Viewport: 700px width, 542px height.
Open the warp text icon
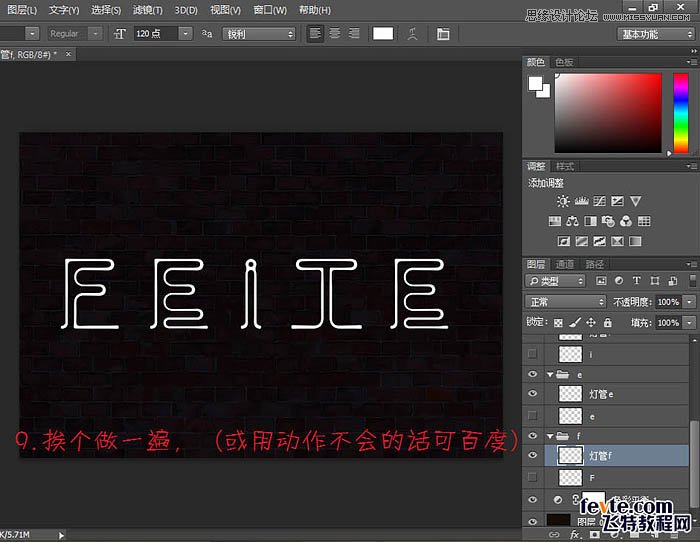click(413, 33)
